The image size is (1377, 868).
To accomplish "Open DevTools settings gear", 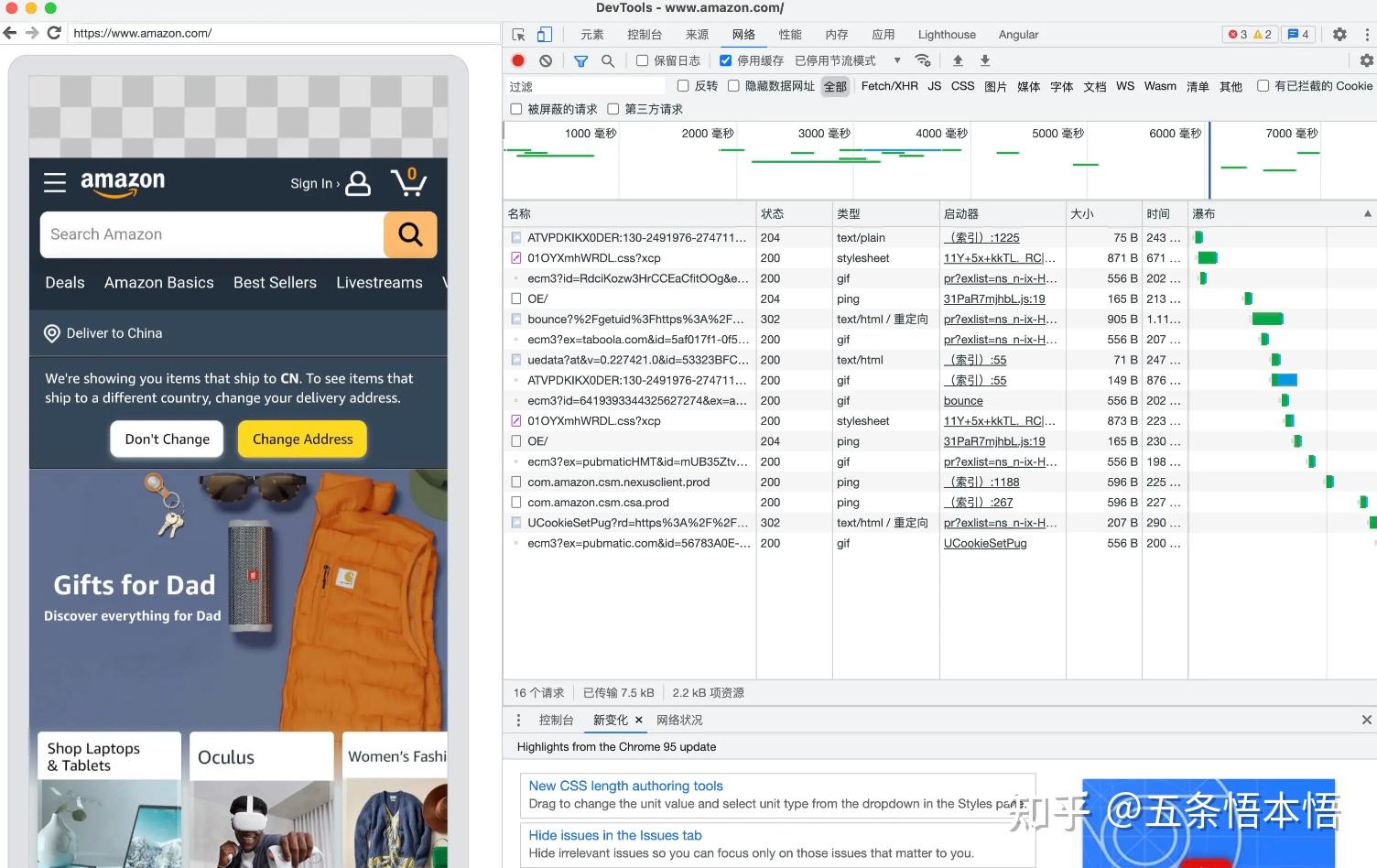I will 1339,34.
